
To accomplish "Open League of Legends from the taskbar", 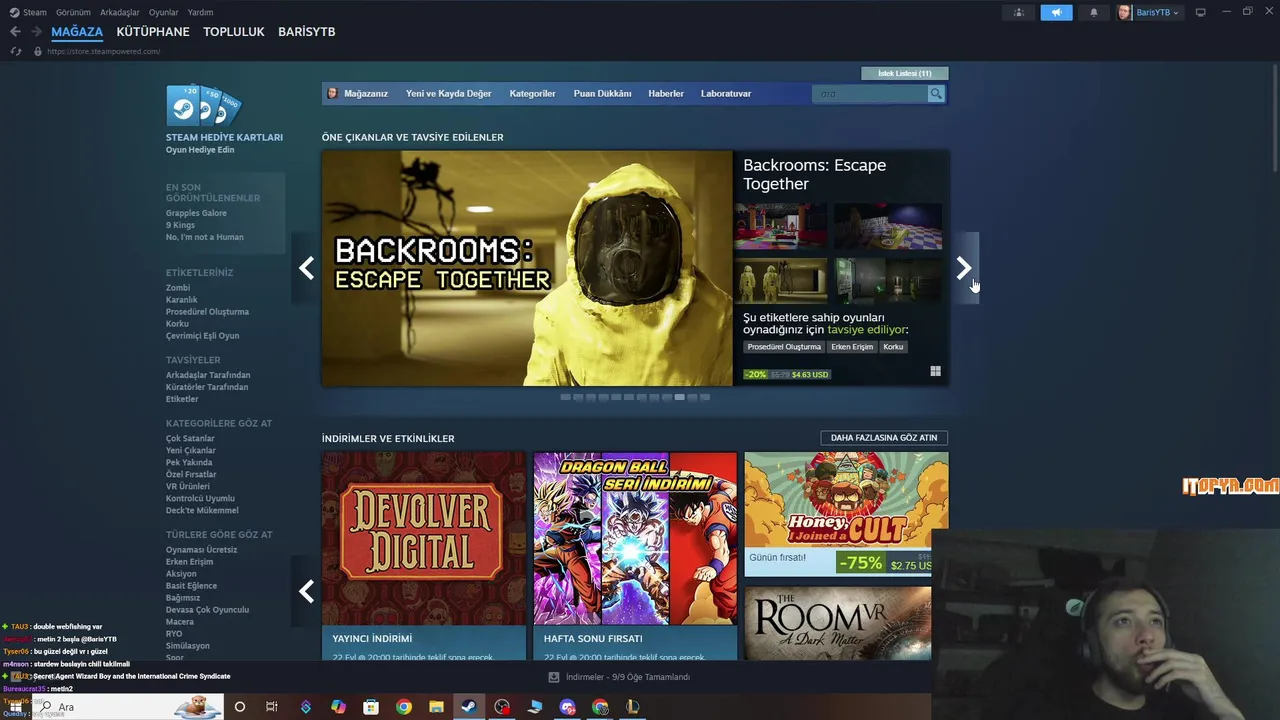I will (x=633, y=707).
